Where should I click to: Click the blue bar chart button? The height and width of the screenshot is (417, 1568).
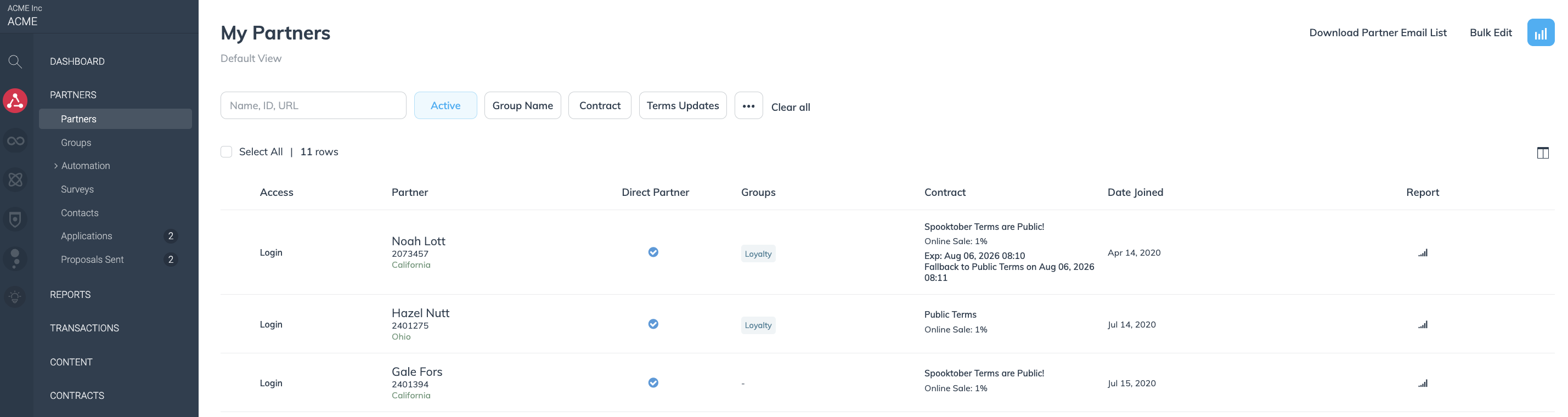pyautogui.click(x=1540, y=32)
